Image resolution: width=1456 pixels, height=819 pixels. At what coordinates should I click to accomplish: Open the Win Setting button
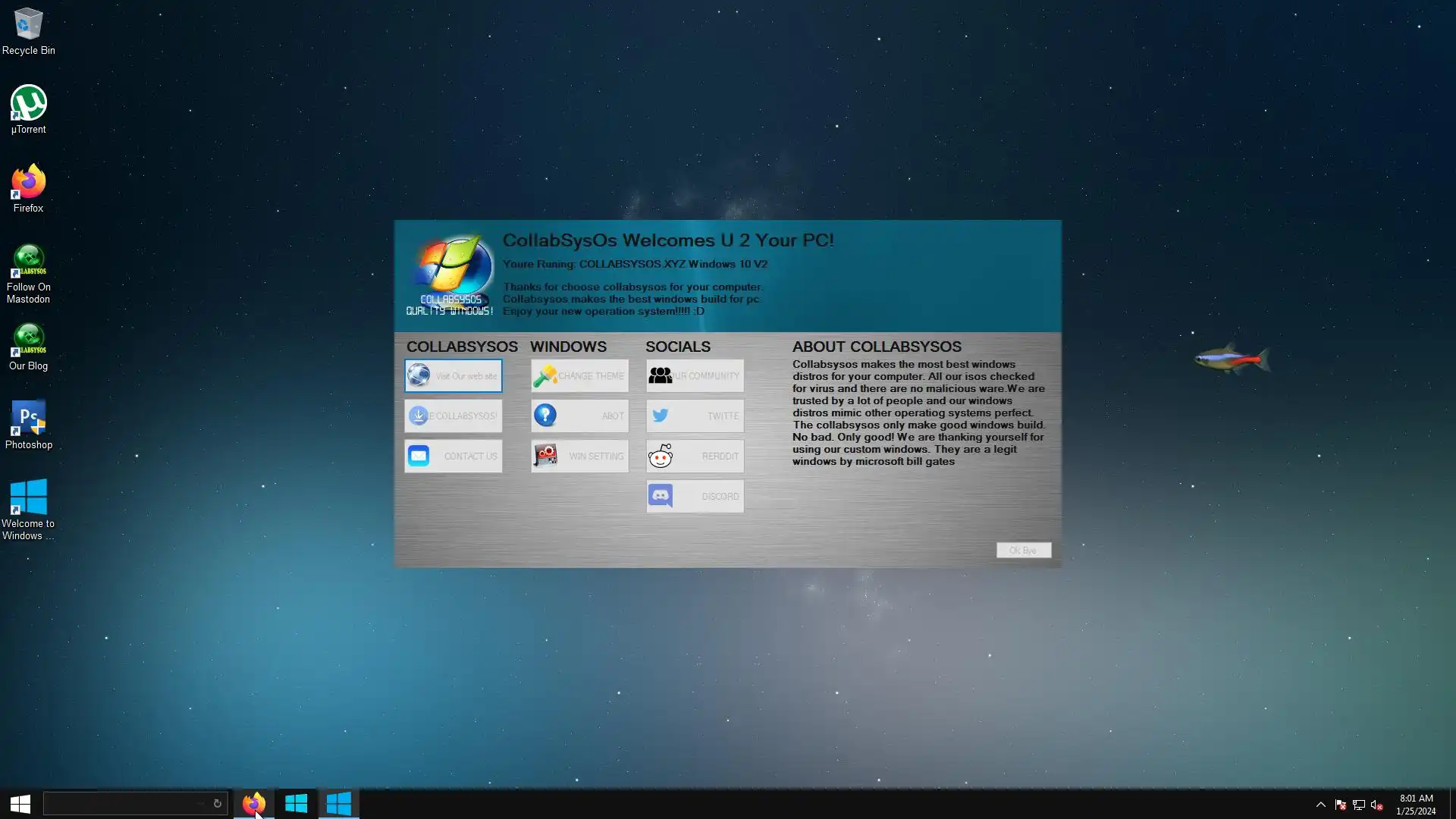click(x=579, y=457)
